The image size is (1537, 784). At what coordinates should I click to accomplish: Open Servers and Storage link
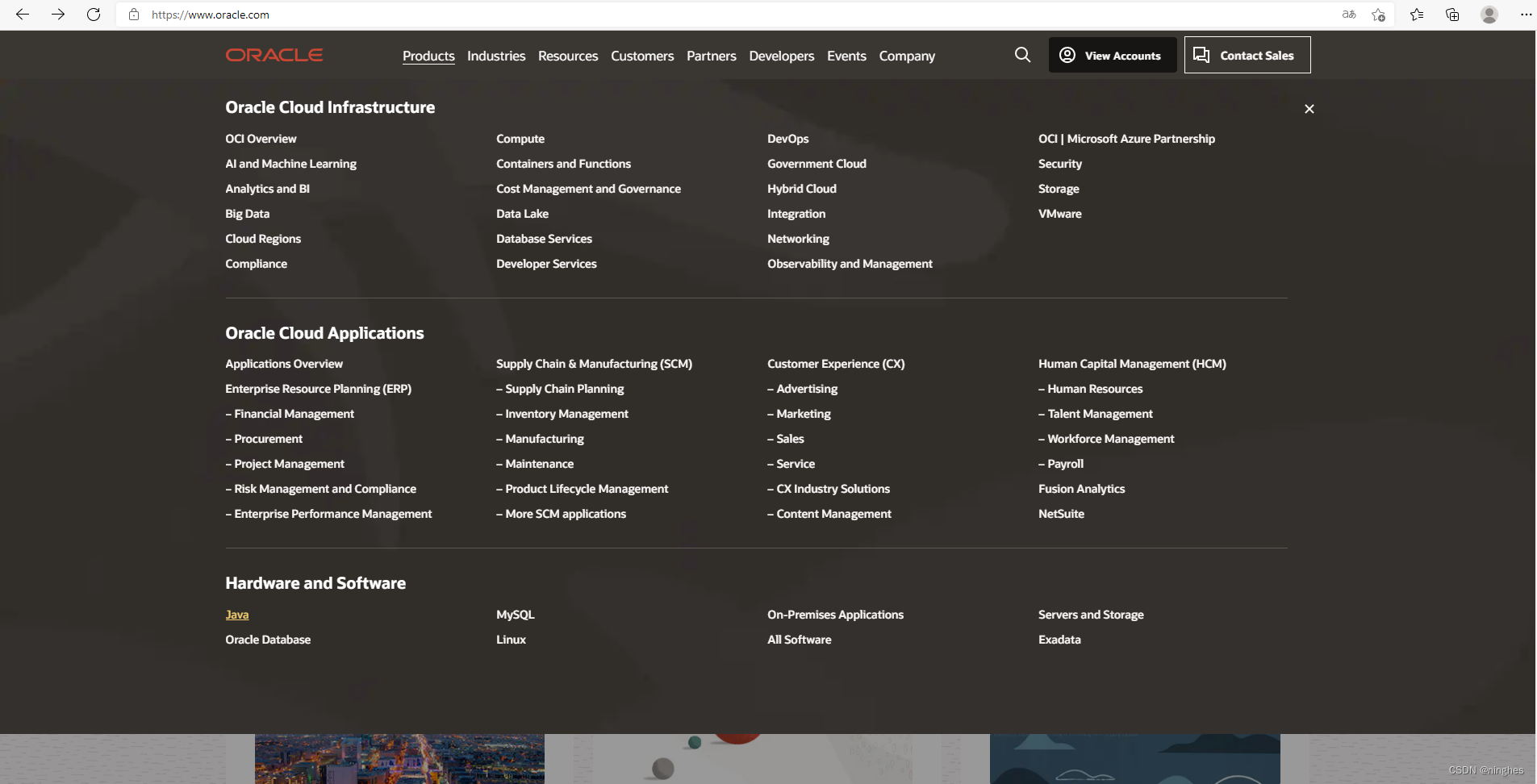tap(1091, 615)
